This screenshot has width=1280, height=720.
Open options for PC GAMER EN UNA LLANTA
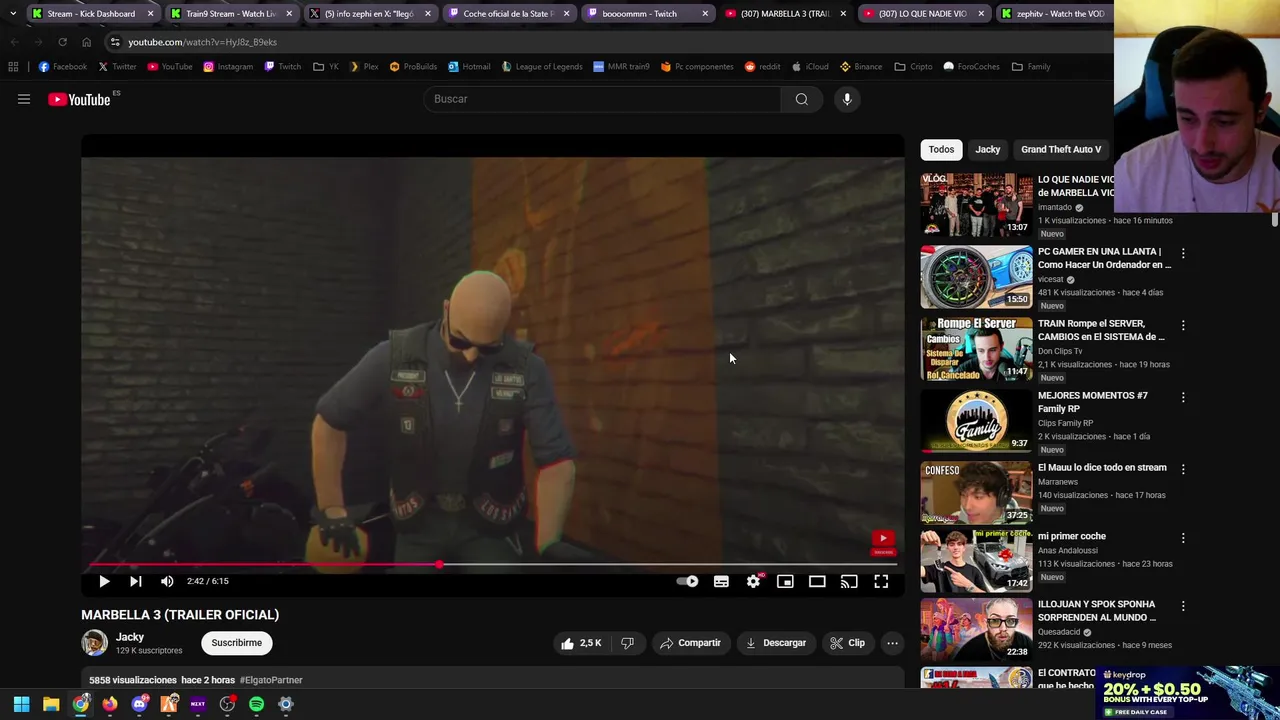(x=1183, y=253)
